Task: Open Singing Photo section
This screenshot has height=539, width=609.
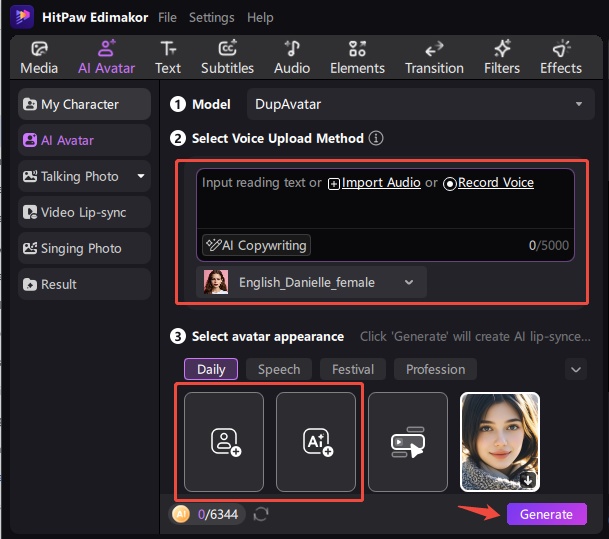Action: click(84, 248)
